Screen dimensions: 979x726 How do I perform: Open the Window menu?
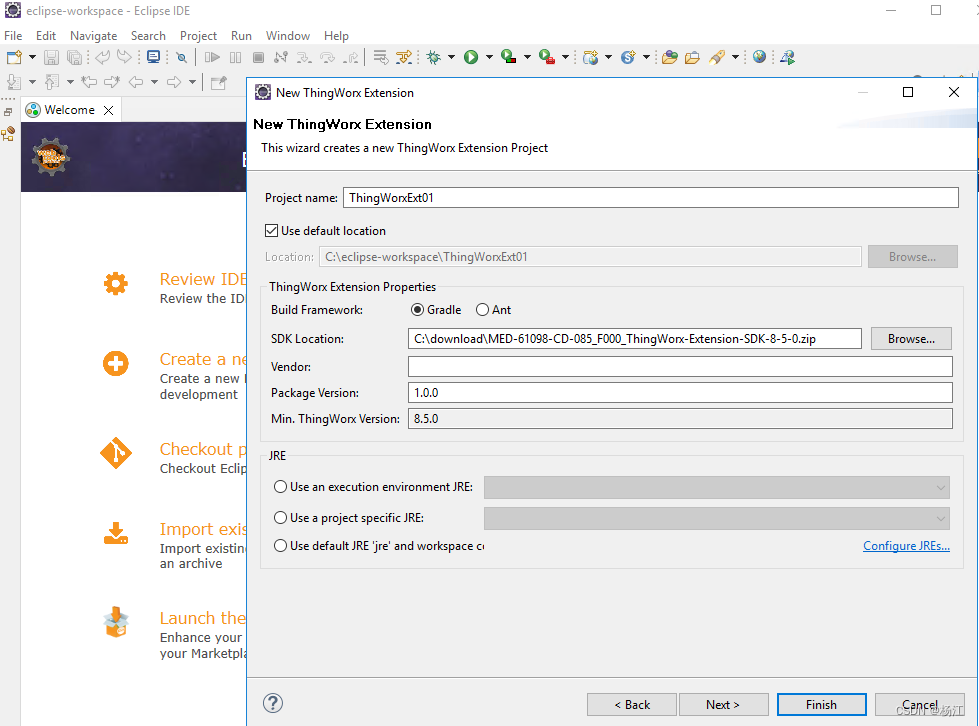(x=287, y=36)
